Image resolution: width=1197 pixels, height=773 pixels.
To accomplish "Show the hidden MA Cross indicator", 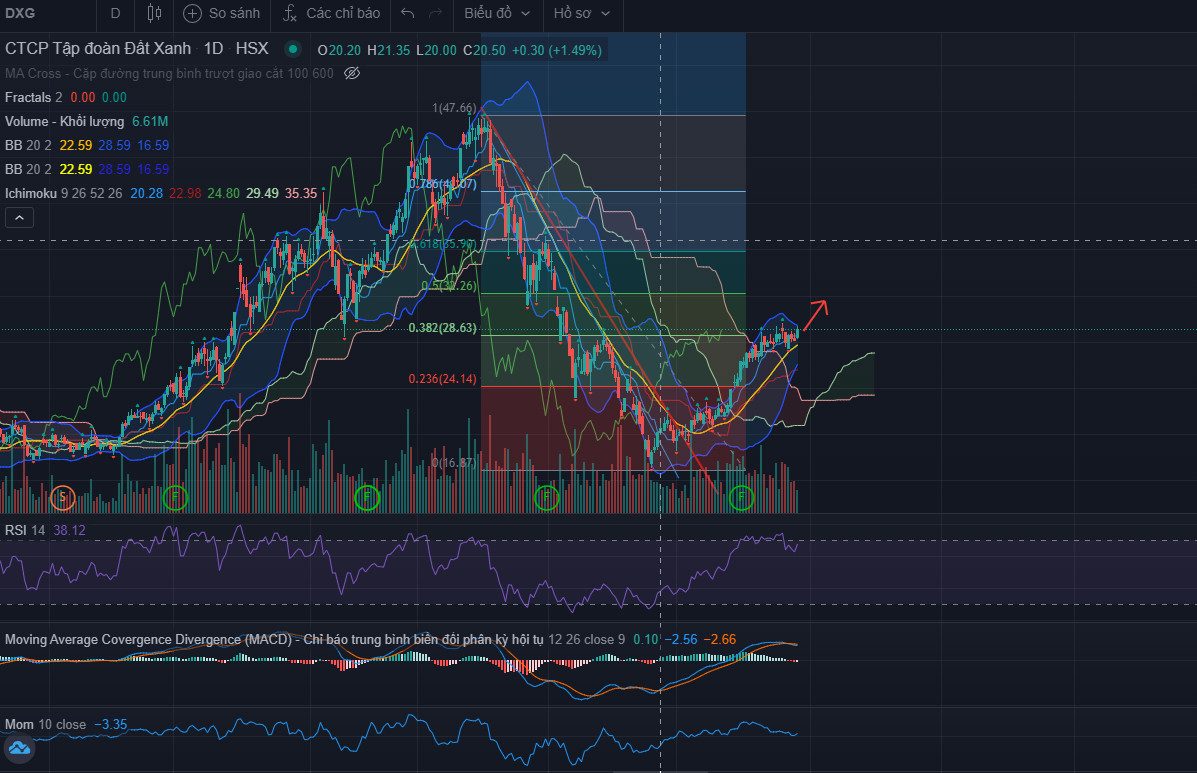I will pos(351,73).
